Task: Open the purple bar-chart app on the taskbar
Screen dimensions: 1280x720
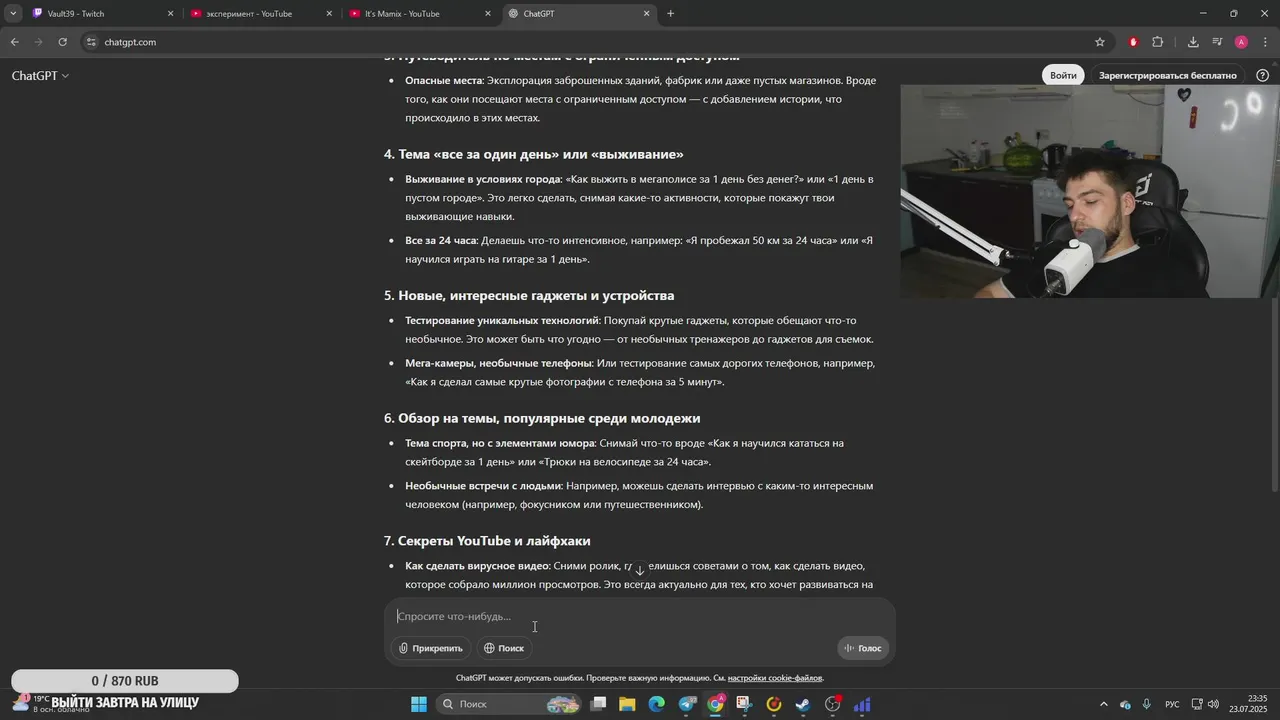Action: pyautogui.click(x=862, y=704)
